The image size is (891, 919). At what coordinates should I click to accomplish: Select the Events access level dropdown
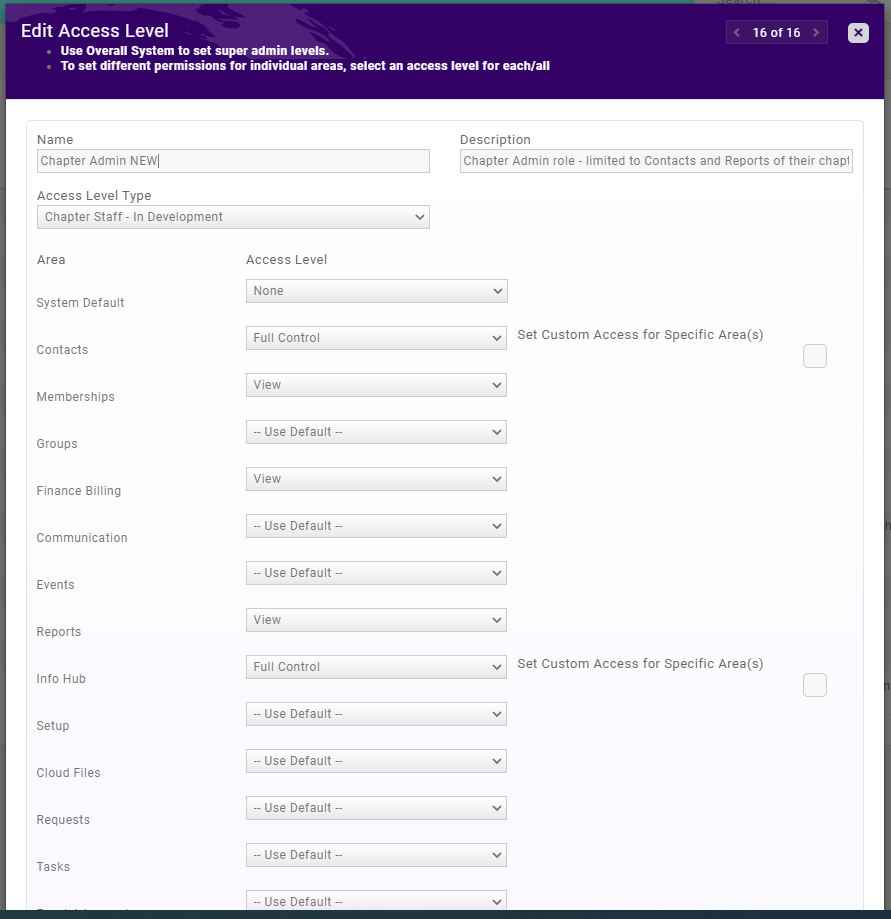(x=376, y=573)
